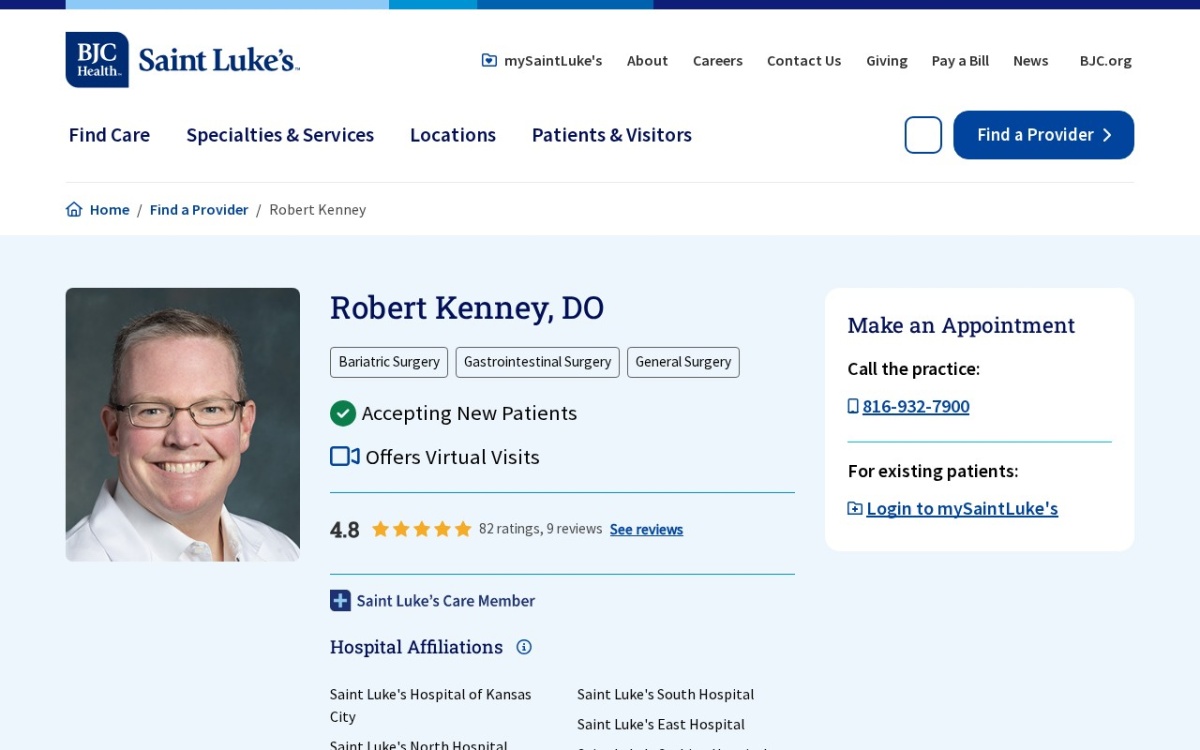This screenshot has width=1200, height=750.
Task: Select the Gastrointestinal Surgery tag
Action: pyautogui.click(x=538, y=362)
